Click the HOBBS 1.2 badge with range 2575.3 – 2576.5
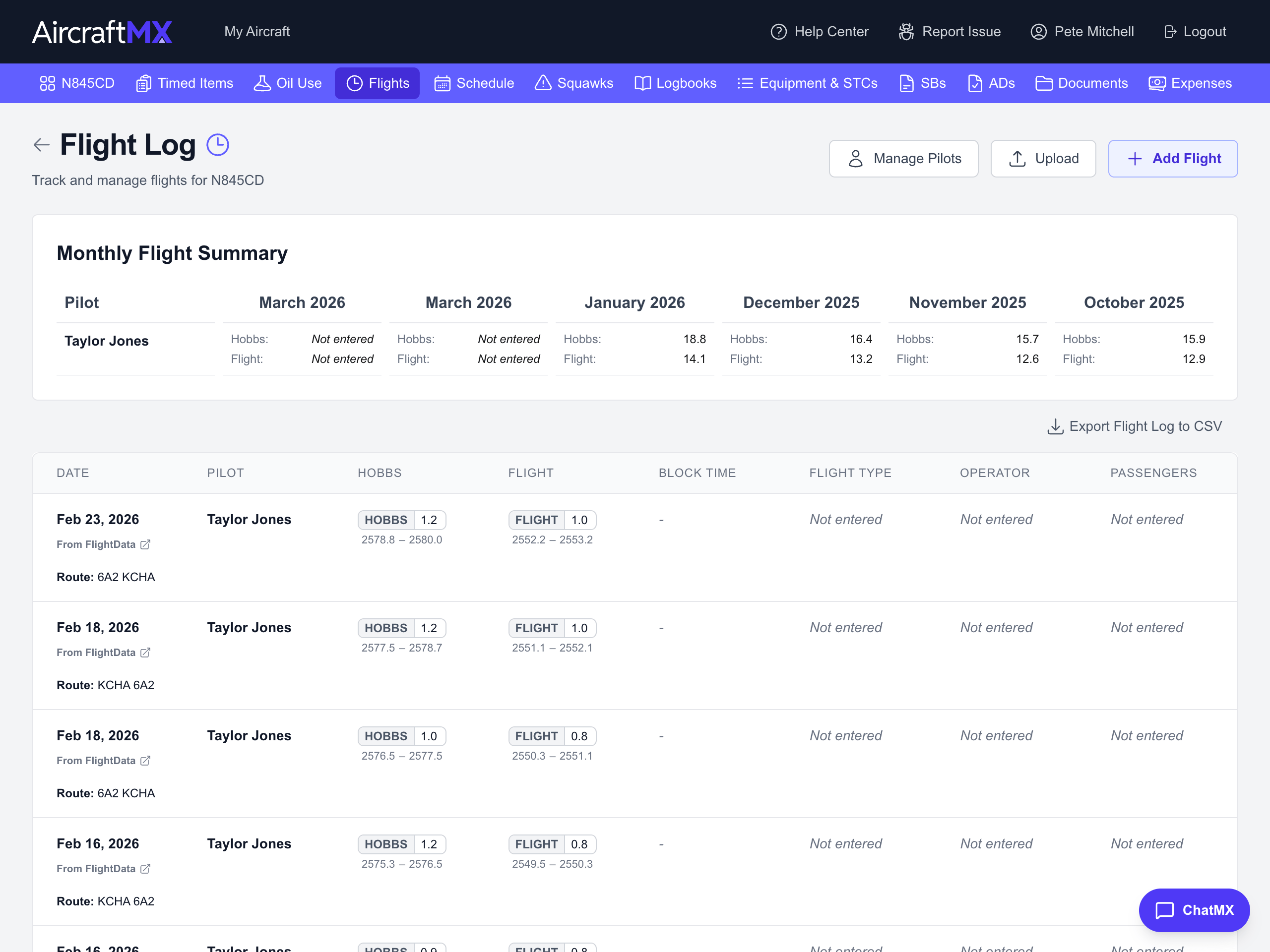This screenshot has width=1270, height=952. (x=402, y=844)
